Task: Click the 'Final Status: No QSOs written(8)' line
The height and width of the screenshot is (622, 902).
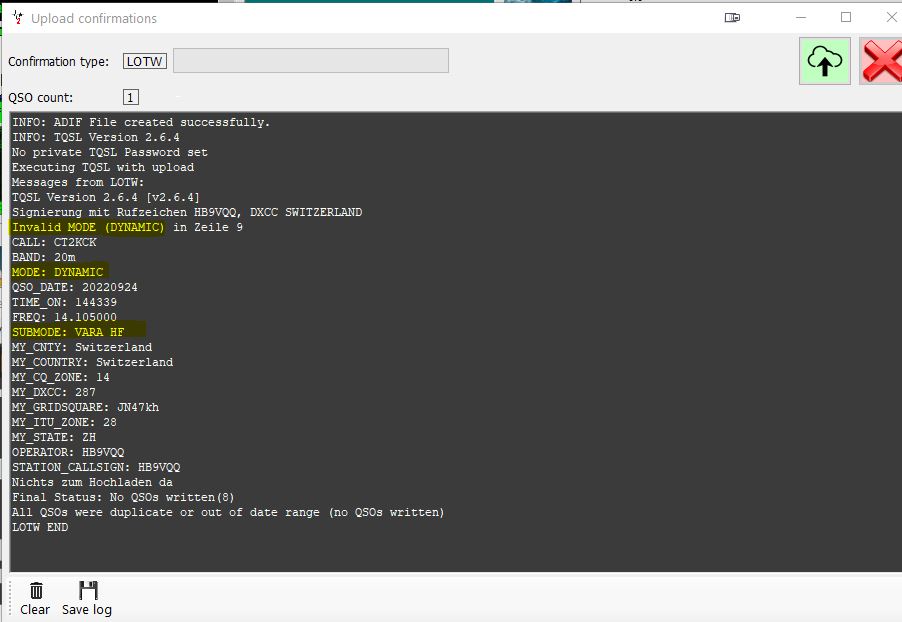Action: click(123, 497)
